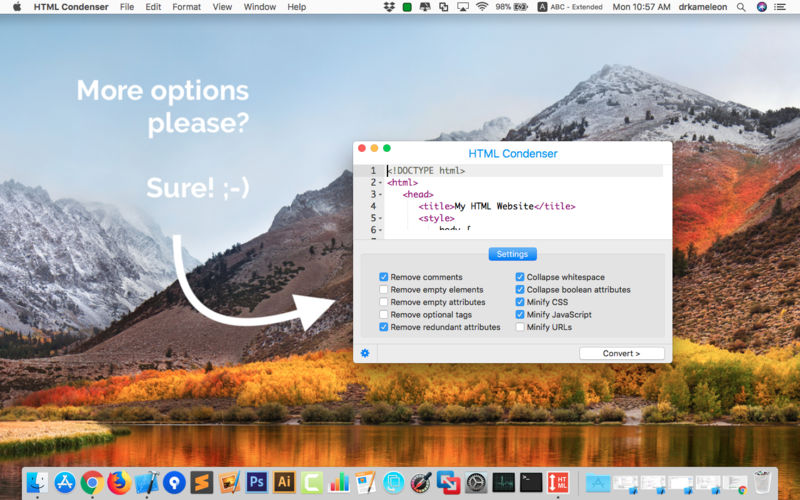The width and height of the screenshot is (800, 500).
Task: Open Pages from the dock
Action: point(366,482)
